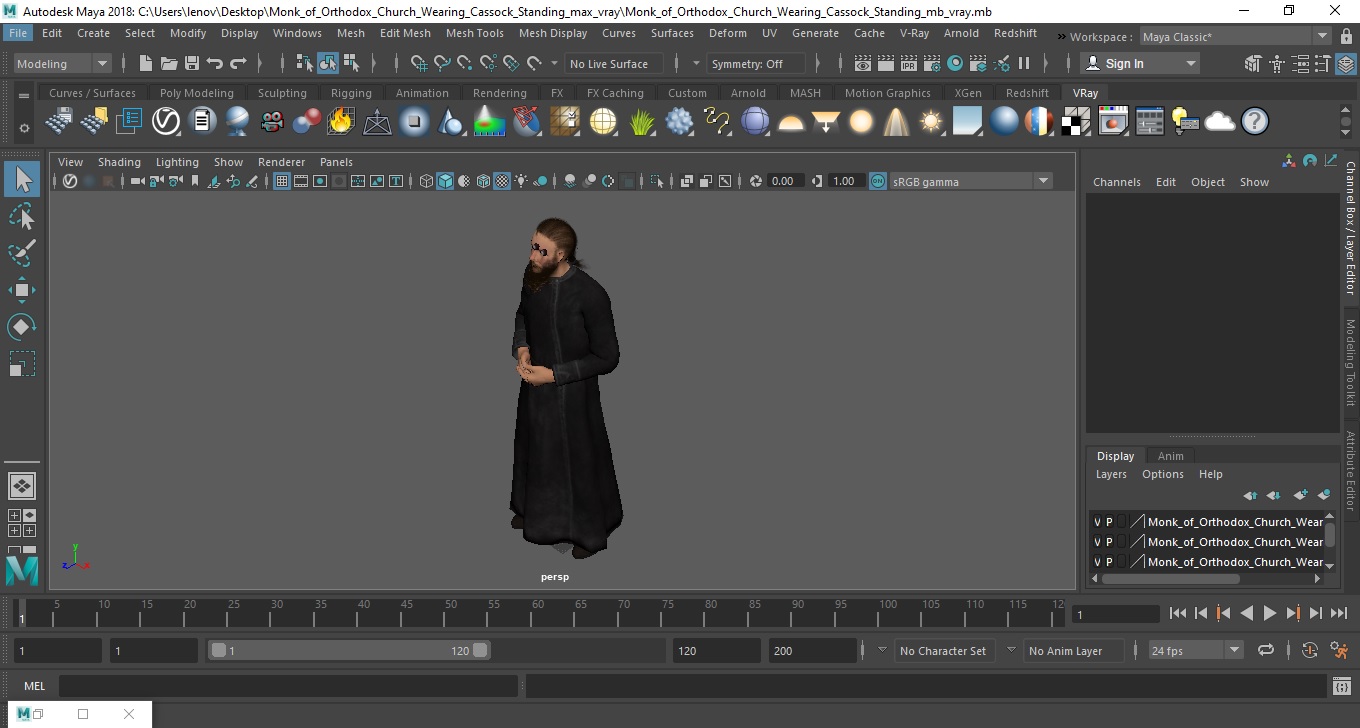Open the Workspace Maya Classic dropdown
The image size is (1360, 728).
coord(1233,37)
